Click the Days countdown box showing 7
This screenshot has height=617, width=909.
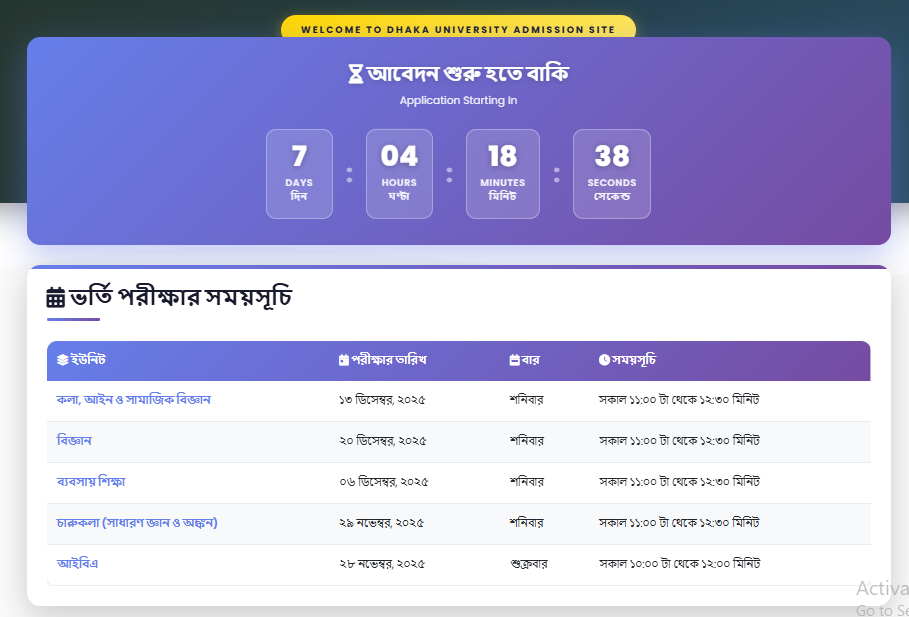299,174
